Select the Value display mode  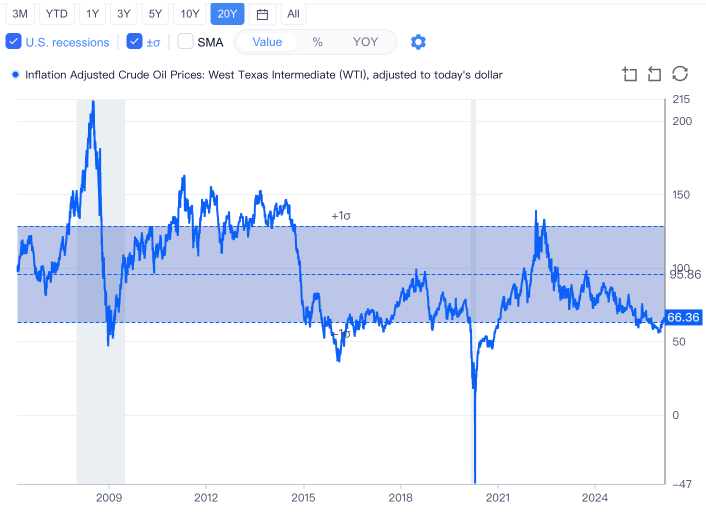(x=267, y=42)
